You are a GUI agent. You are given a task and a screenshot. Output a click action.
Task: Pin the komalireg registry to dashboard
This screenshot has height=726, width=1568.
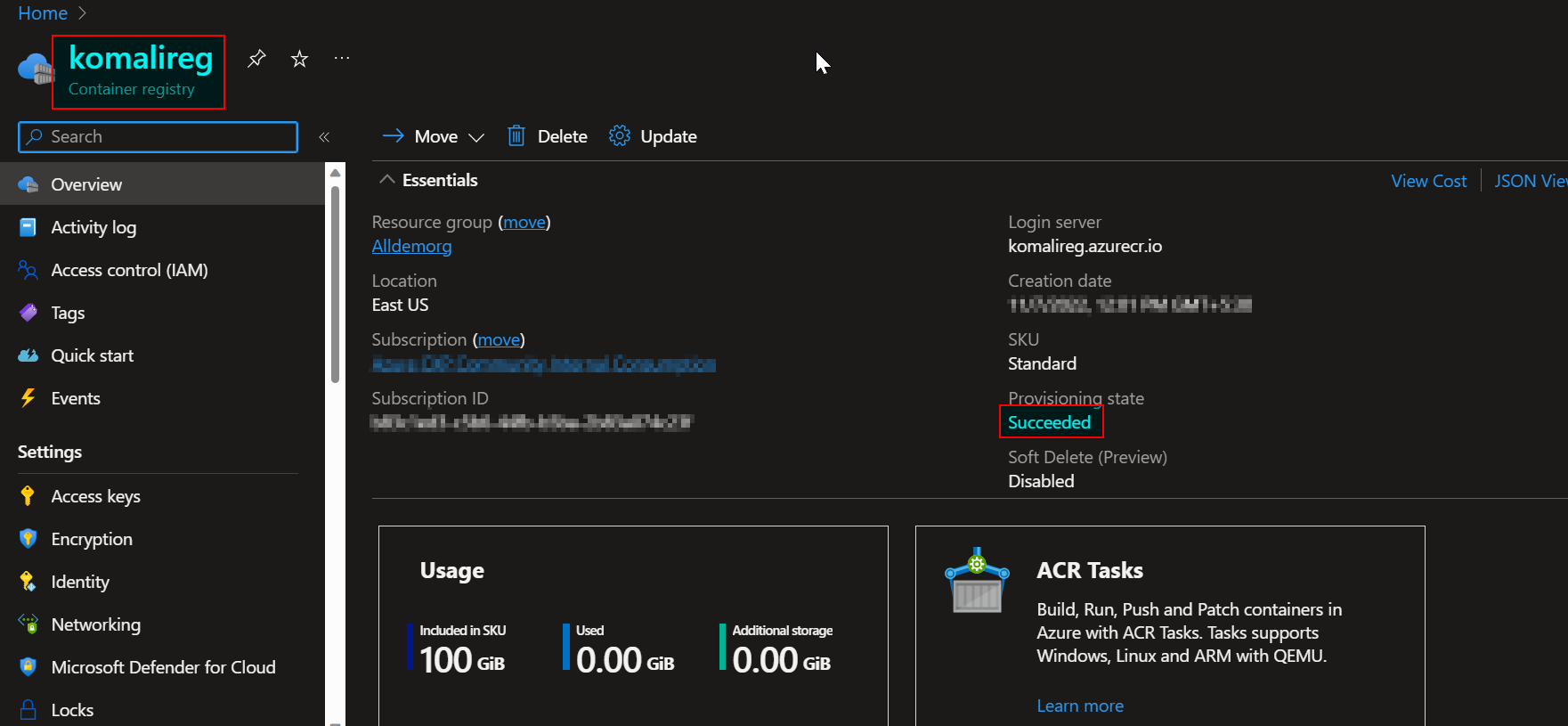(256, 59)
